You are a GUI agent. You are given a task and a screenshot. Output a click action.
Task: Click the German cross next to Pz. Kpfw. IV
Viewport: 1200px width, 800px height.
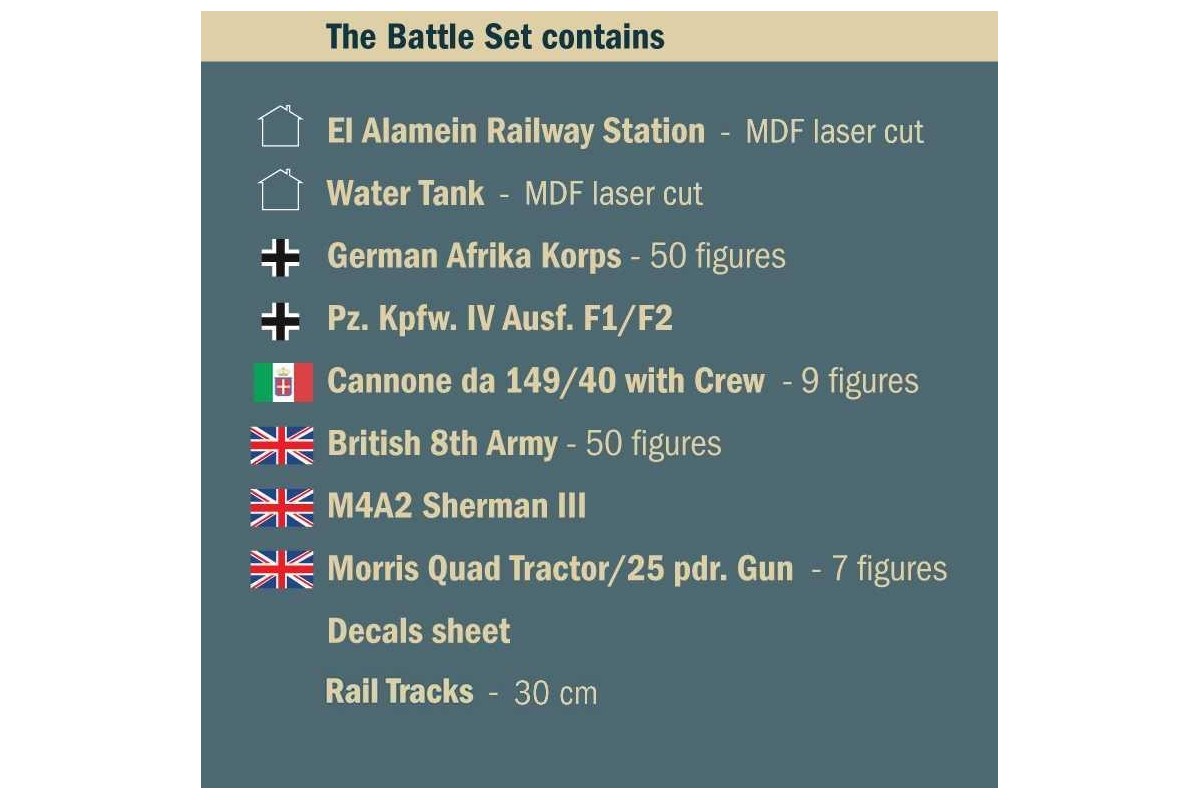click(x=280, y=320)
